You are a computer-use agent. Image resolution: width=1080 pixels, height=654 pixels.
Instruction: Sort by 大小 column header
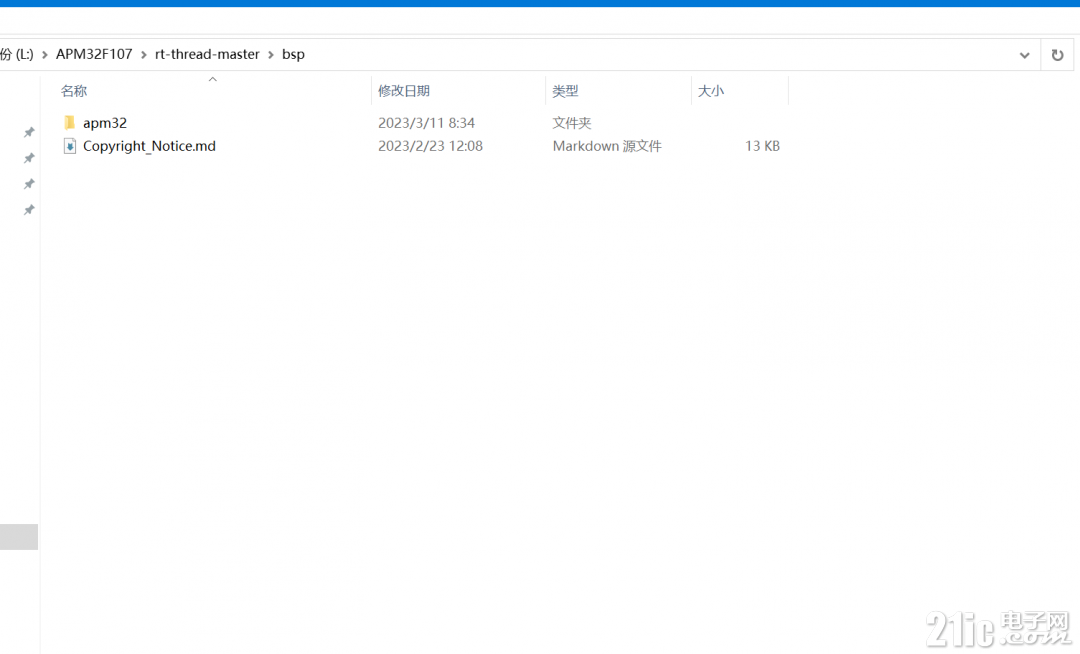tap(711, 91)
